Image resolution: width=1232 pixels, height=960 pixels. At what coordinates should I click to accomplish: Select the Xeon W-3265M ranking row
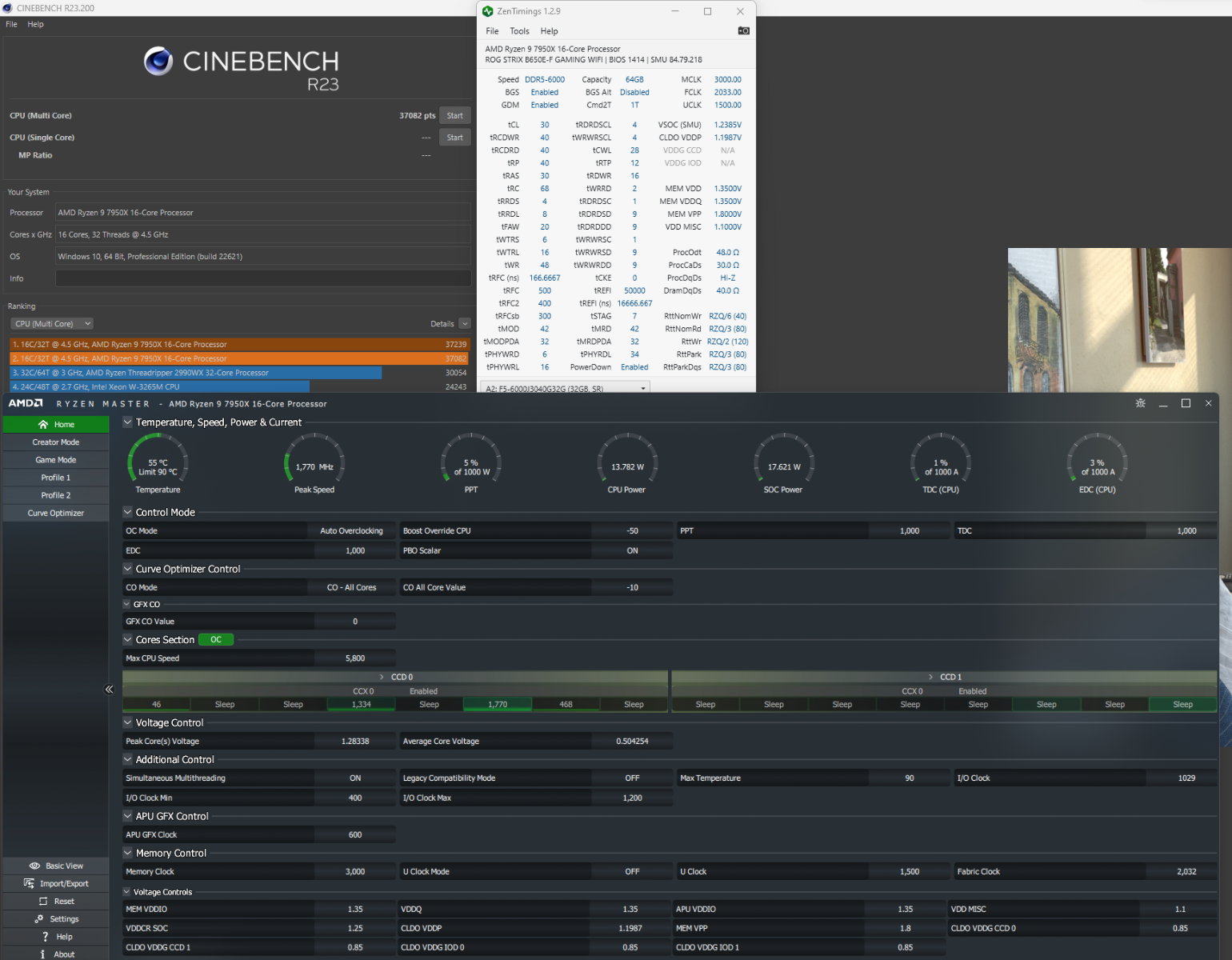click(x=240, y=386)
